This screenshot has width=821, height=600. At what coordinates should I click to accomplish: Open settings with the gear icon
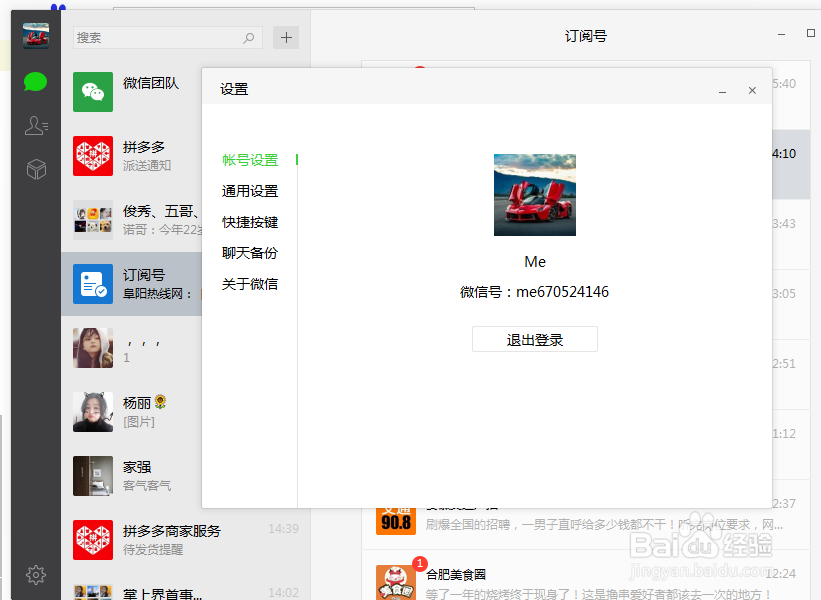click(x=35, y=575)
